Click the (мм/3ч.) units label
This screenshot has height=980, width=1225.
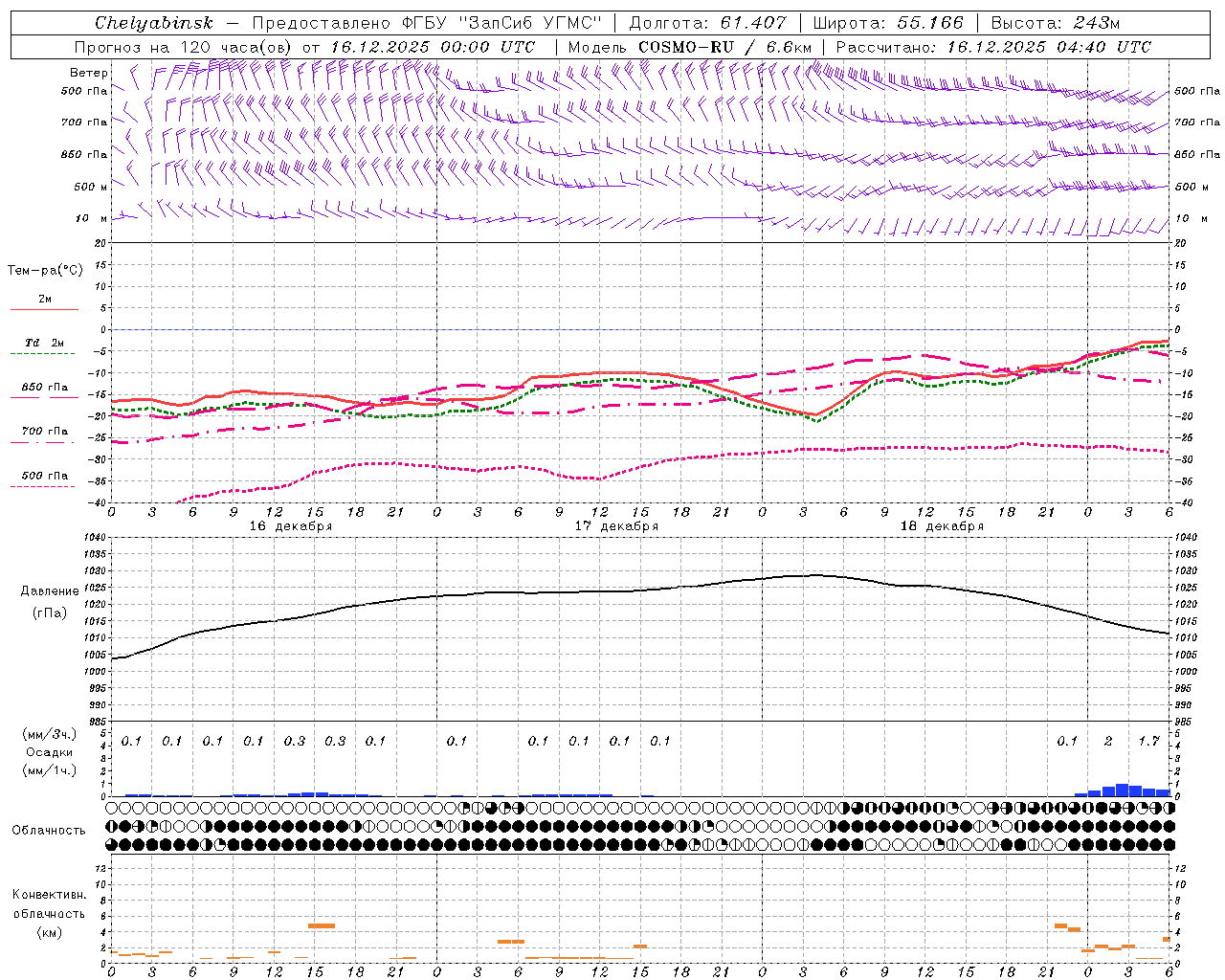pyautogui.click(x=49, y=735)
